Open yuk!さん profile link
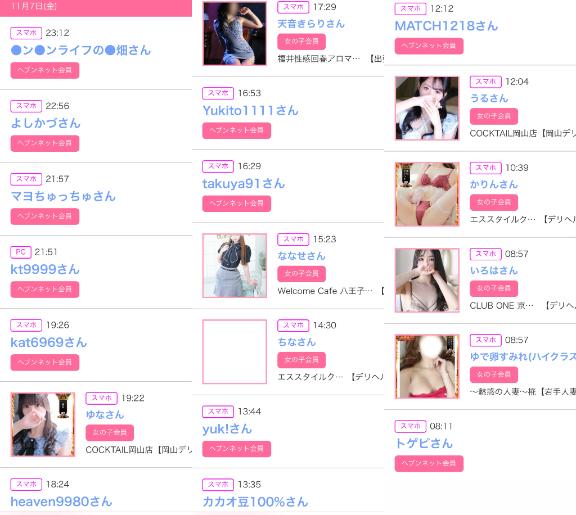 click(x=227, y=429)
